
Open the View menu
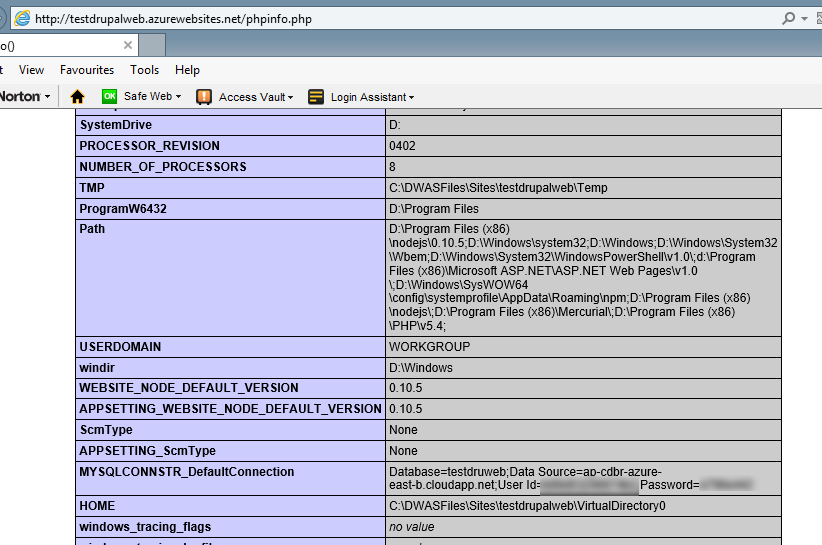(x=31, y=70)
